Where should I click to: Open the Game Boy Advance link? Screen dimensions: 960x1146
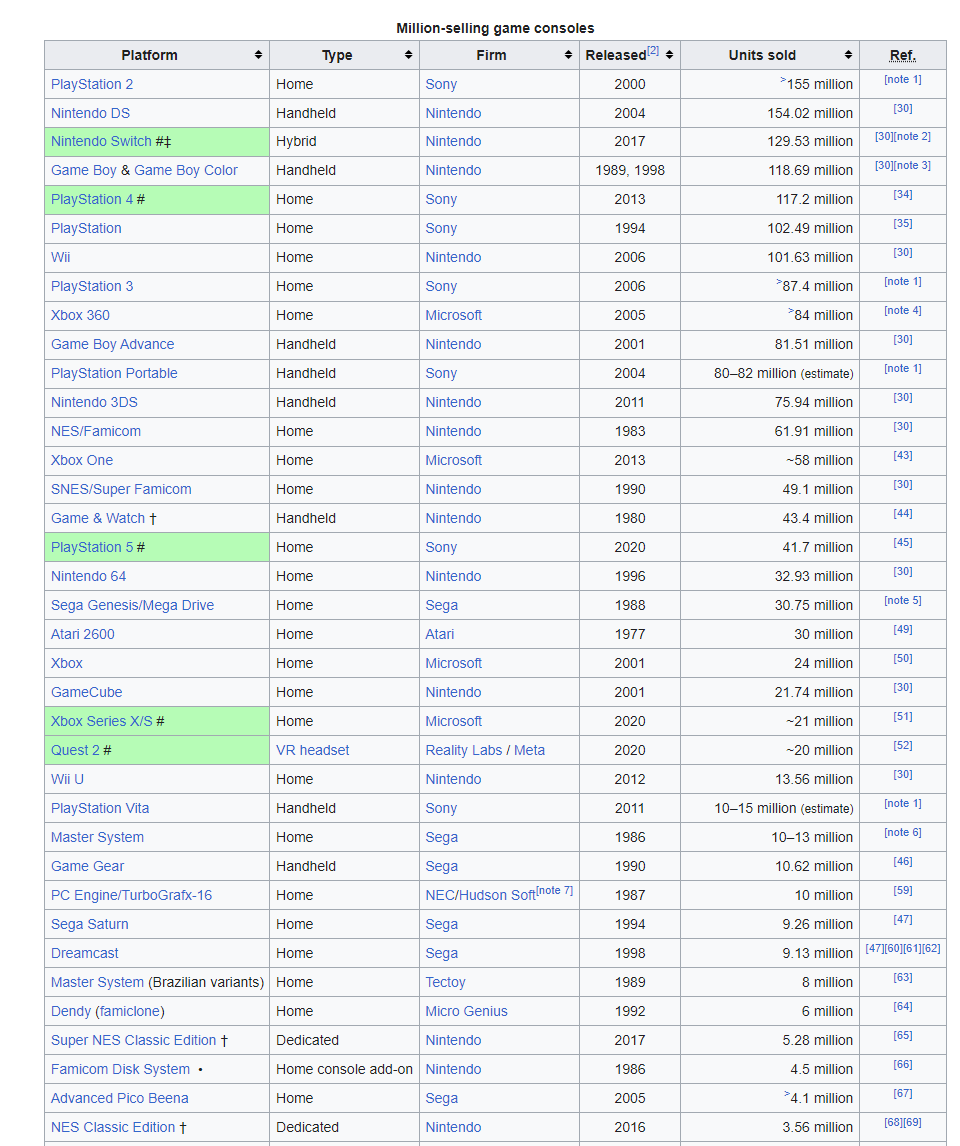[x=113, y=344]
